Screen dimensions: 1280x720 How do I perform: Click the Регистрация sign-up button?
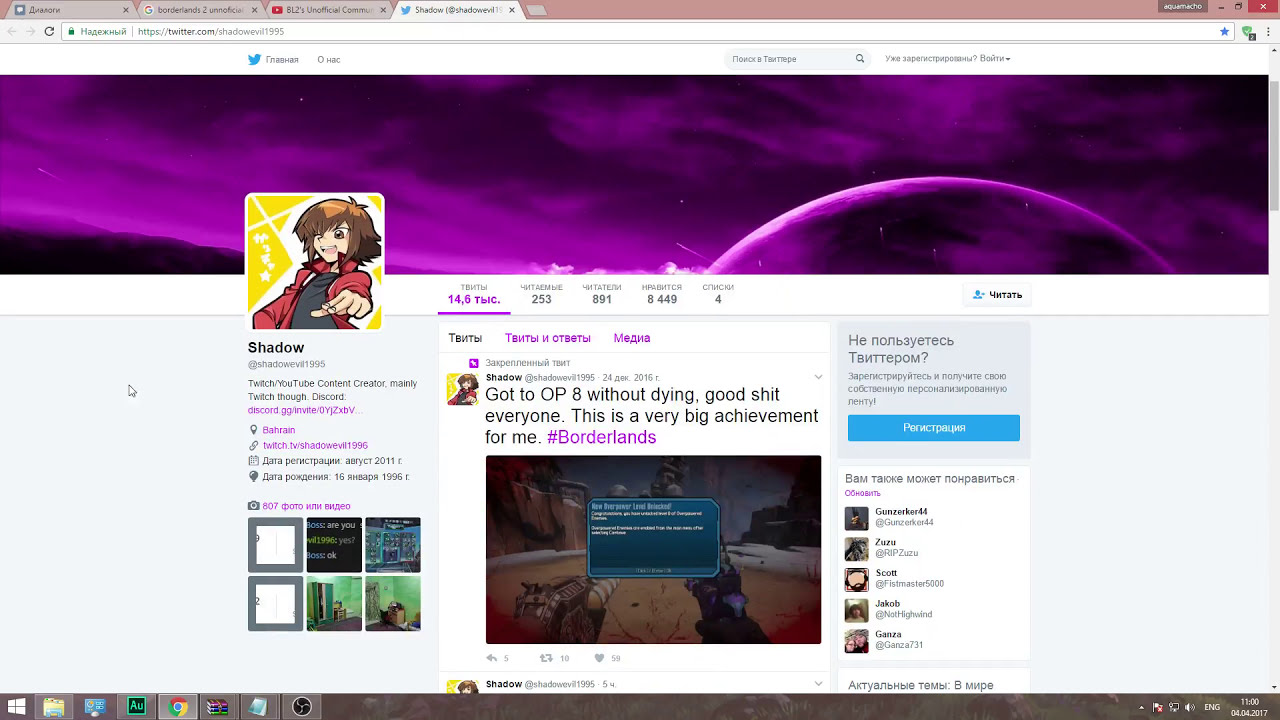click(x=934, y=427)
